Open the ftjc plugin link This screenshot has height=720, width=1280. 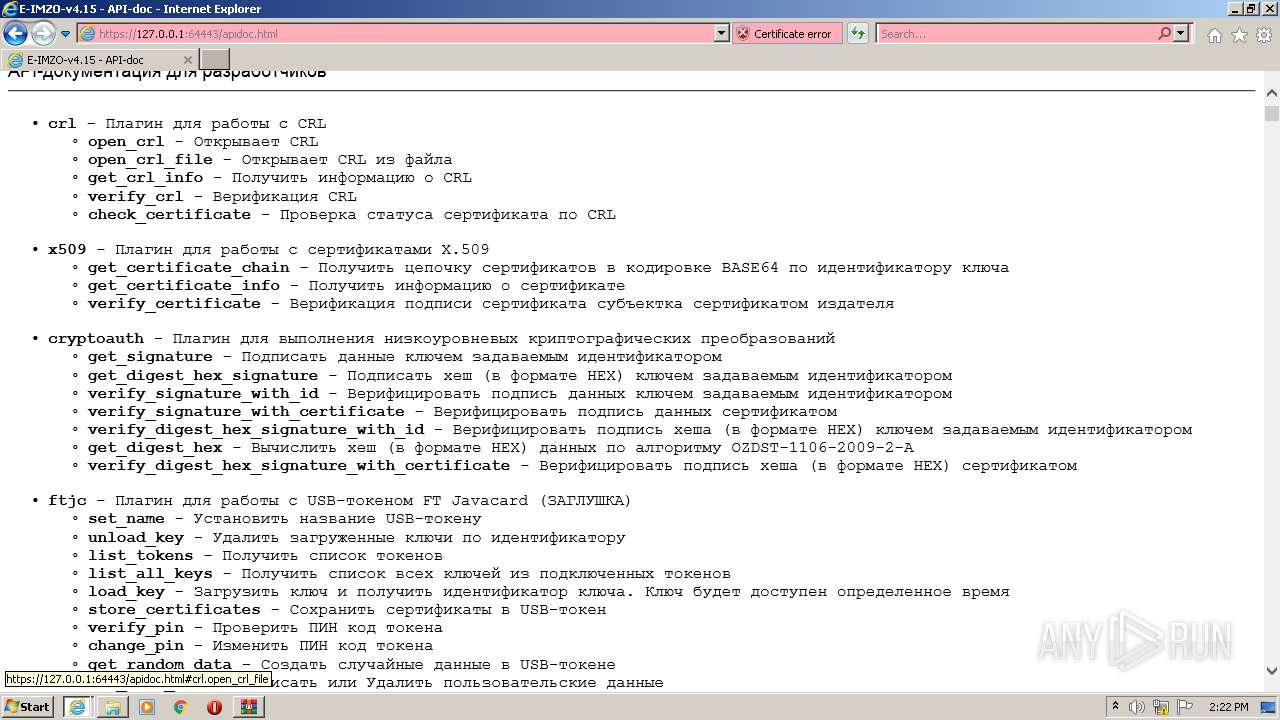pyautogui.click(x=67, y=501)
